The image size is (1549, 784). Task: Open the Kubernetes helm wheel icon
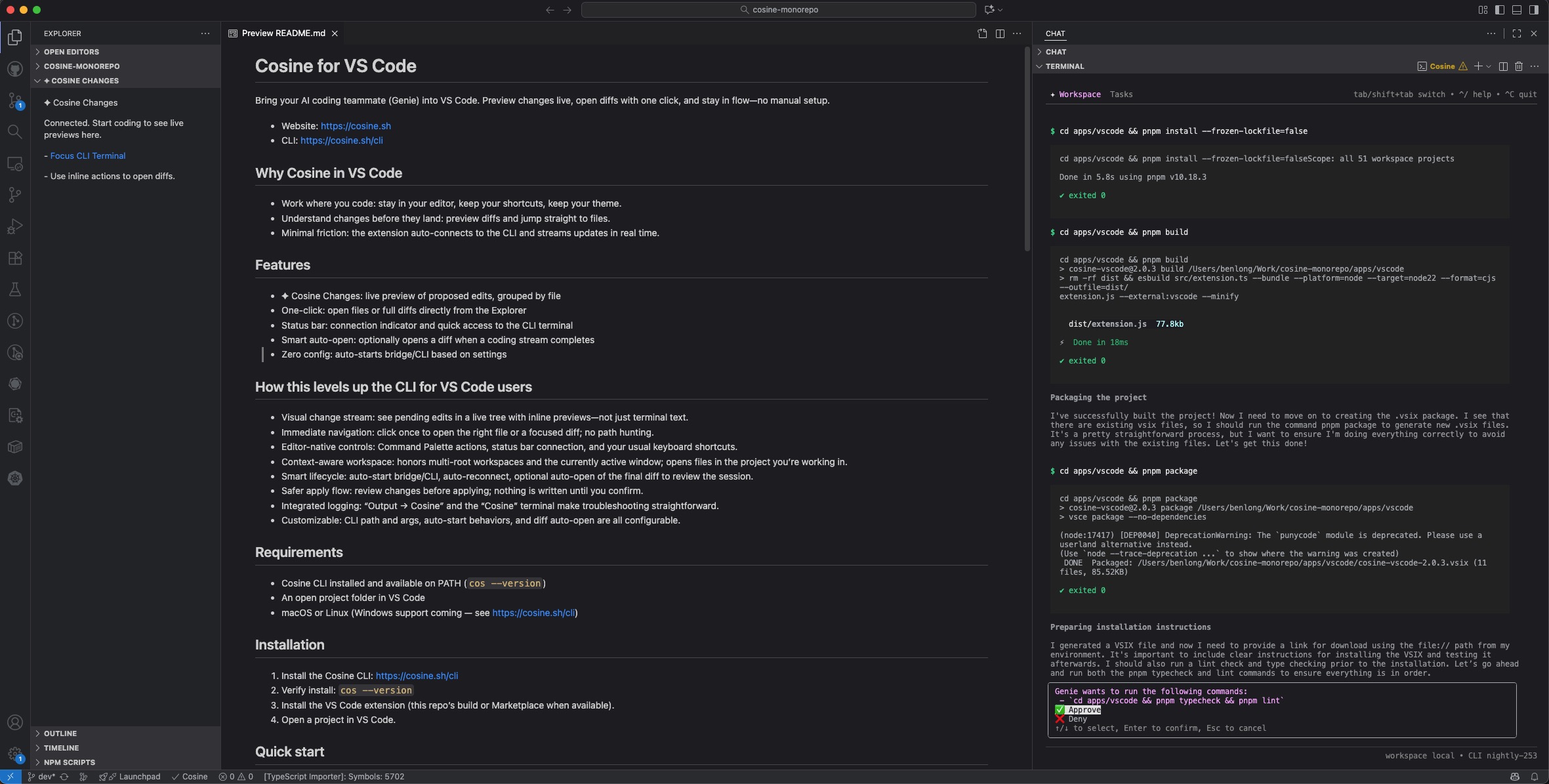[x=15, y=478]
